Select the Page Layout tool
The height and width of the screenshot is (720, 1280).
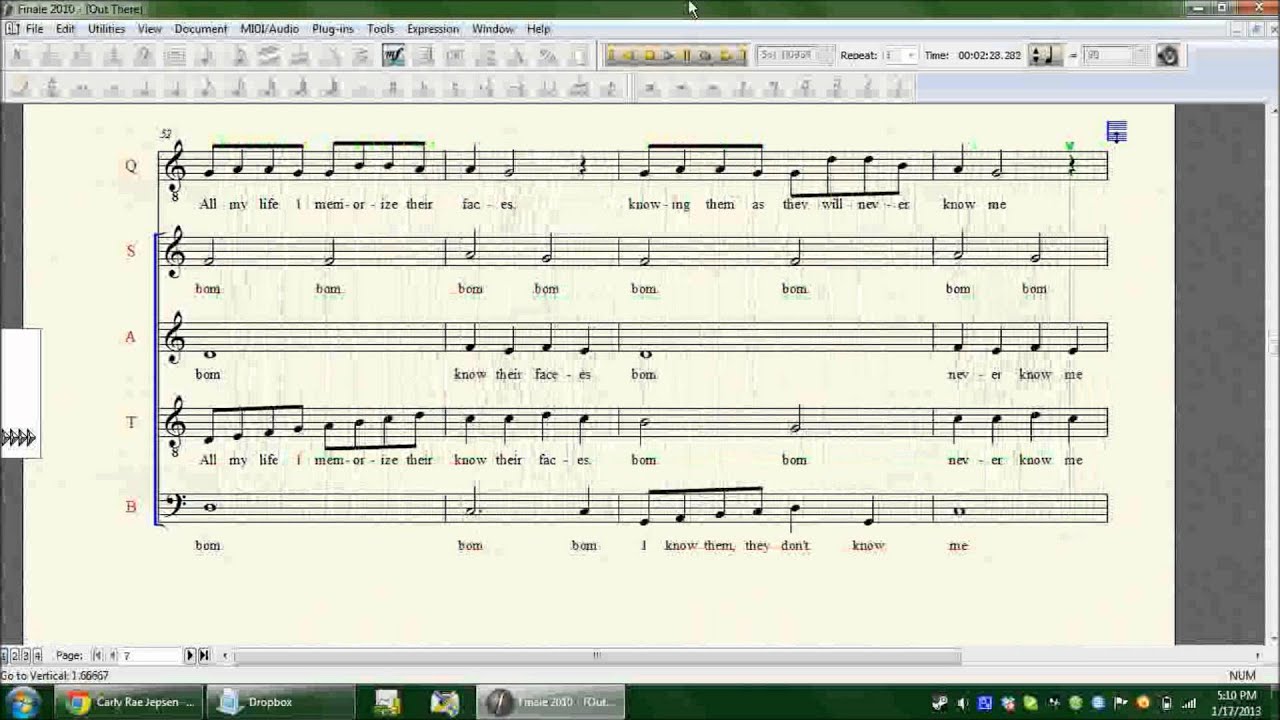580,56
